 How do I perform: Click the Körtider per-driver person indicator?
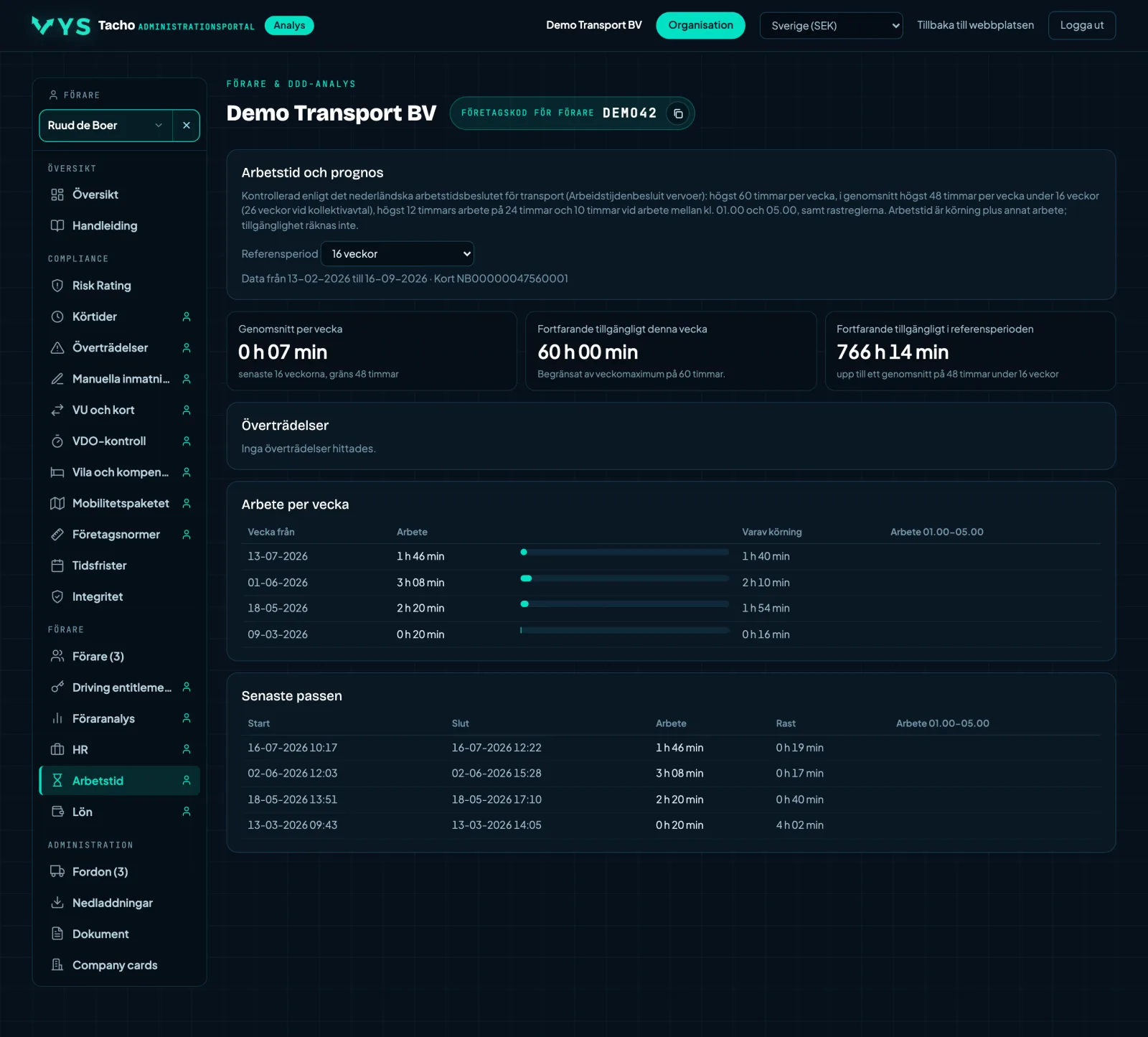(x=187, y=316)
